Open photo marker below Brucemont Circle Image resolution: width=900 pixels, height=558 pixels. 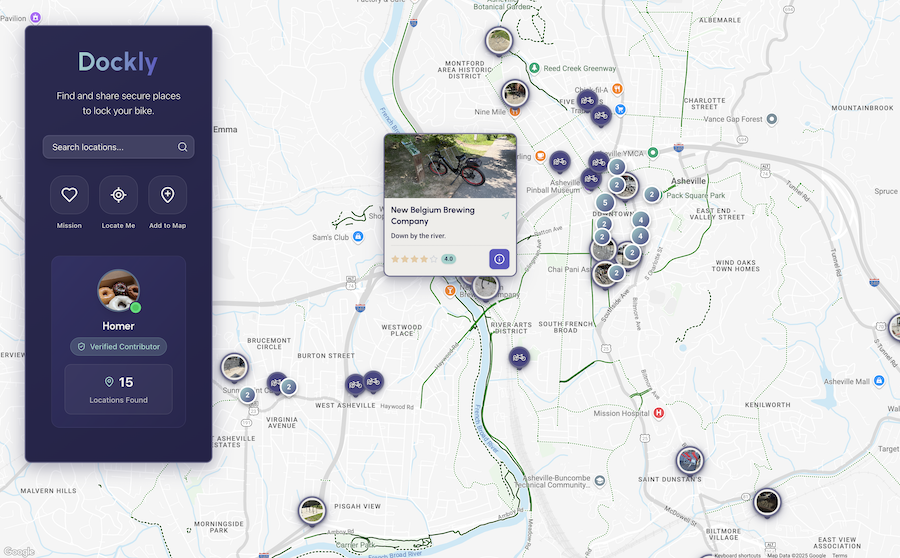(234, 367)
